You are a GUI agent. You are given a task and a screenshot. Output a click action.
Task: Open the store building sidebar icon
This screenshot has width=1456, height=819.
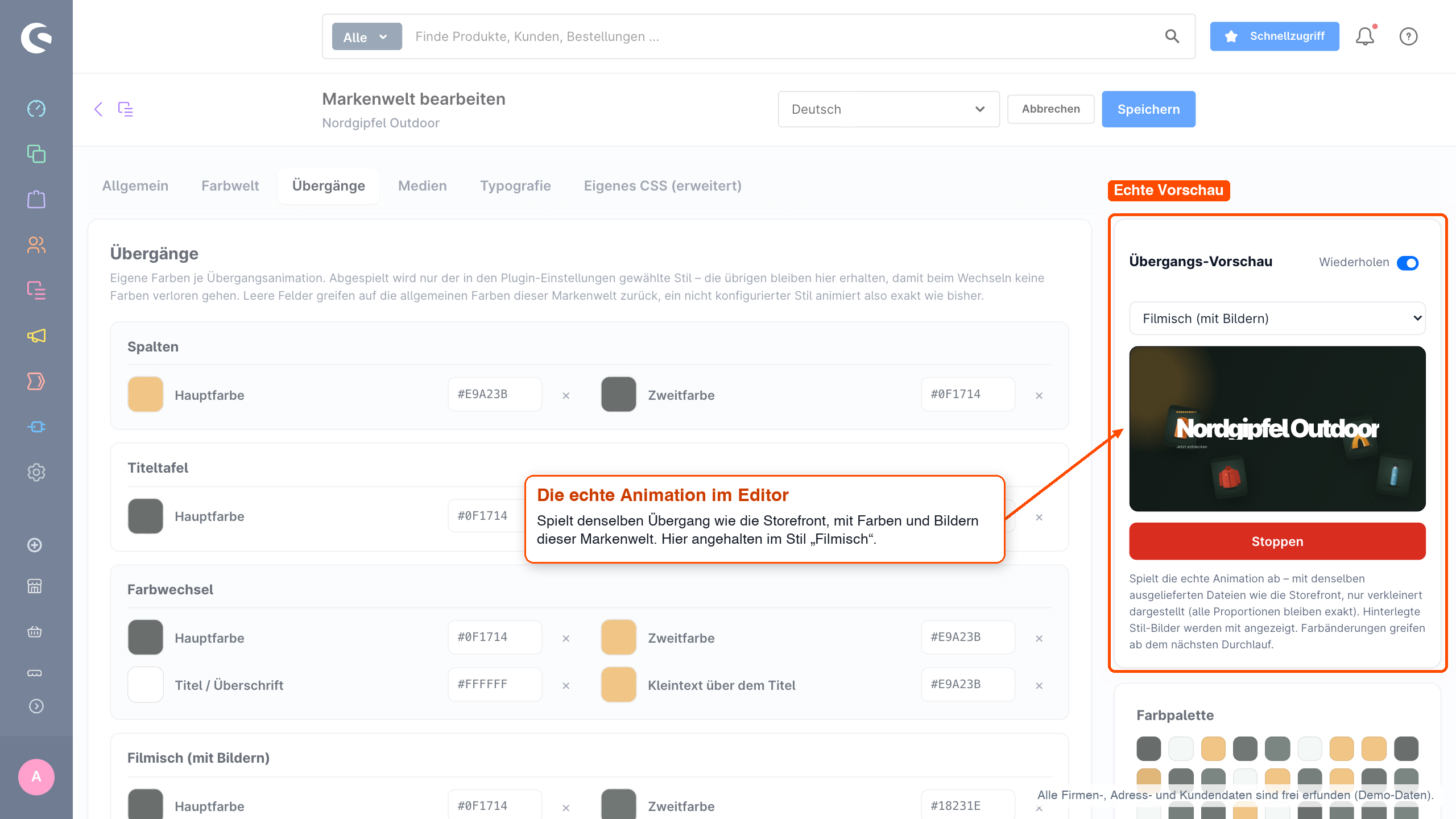pyautogui.click(x=35, y=586)
